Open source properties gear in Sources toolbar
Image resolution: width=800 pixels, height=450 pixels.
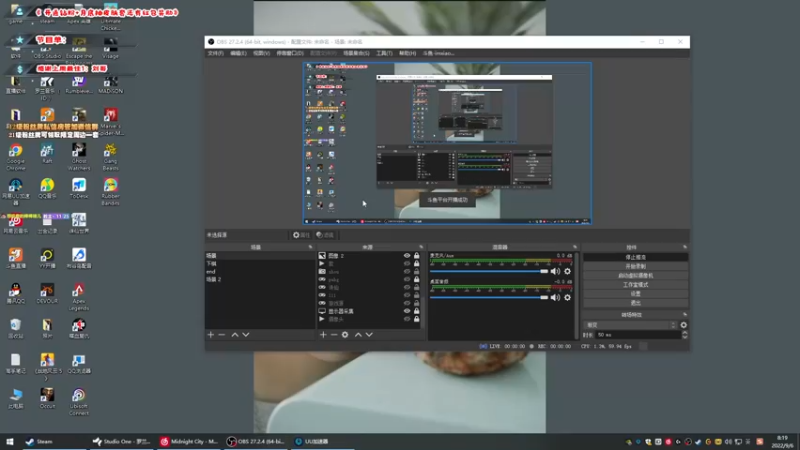click(x=345, y=335)
